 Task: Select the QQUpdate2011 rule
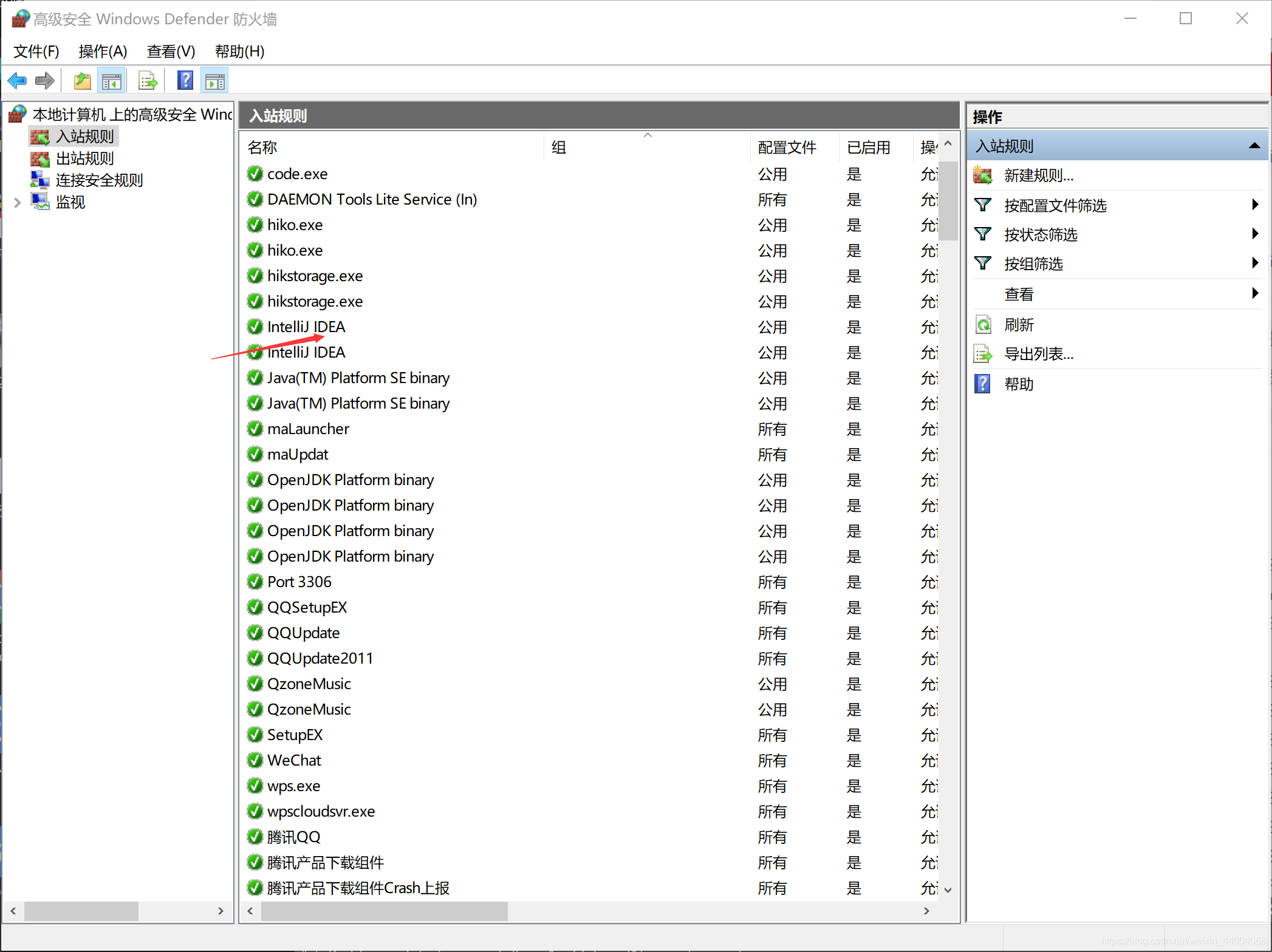coord(320,659)
